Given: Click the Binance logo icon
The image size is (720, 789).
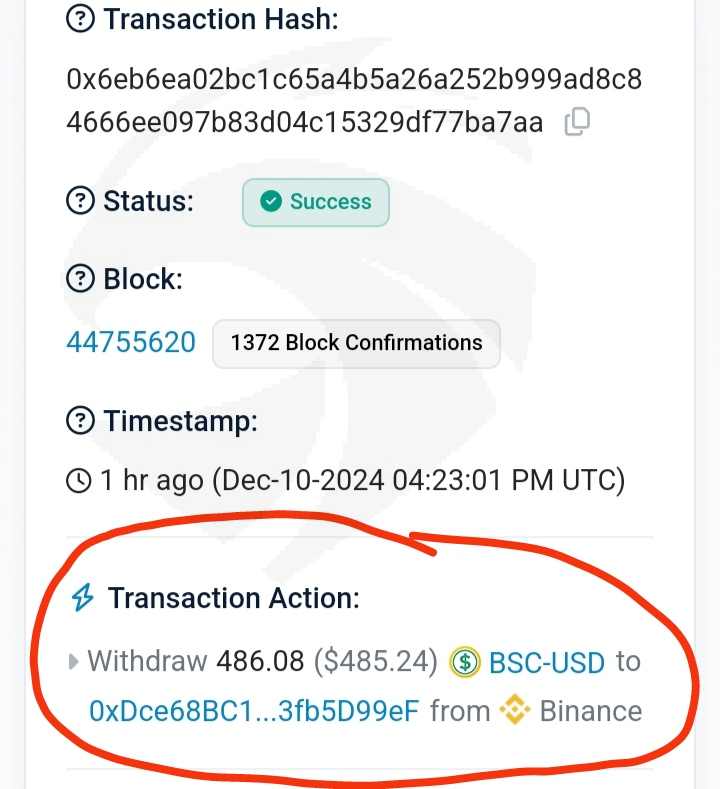Looking at the screenshot, I should click(516, 711).
